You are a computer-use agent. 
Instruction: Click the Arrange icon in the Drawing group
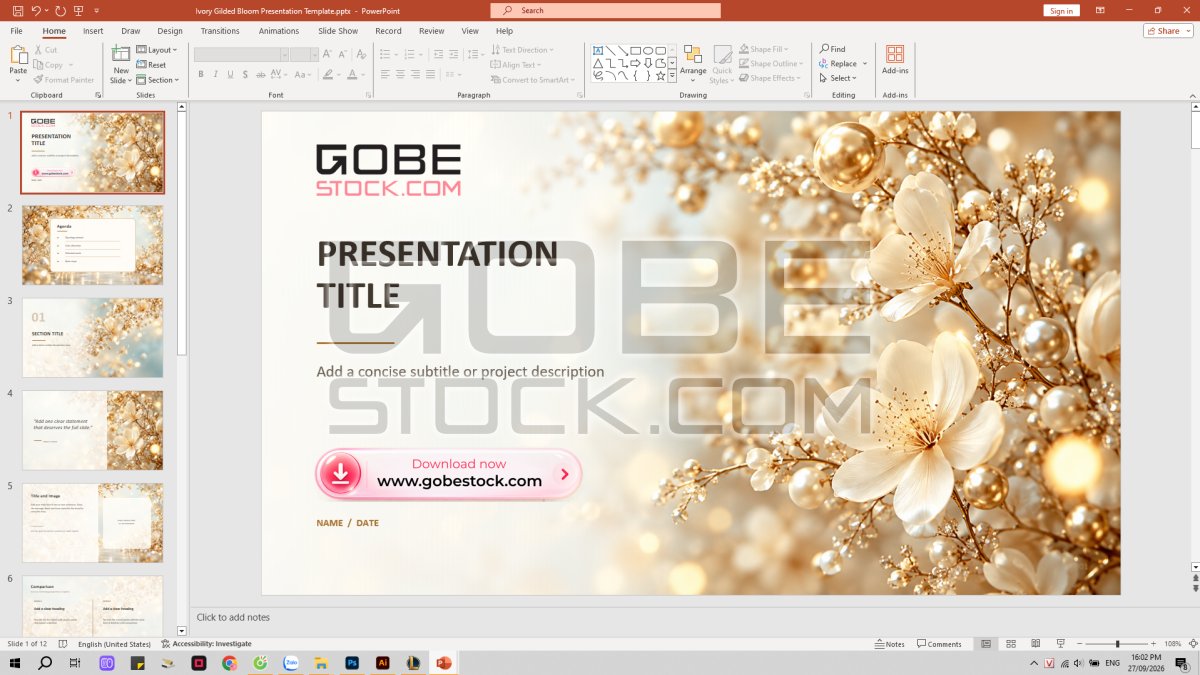693,55
